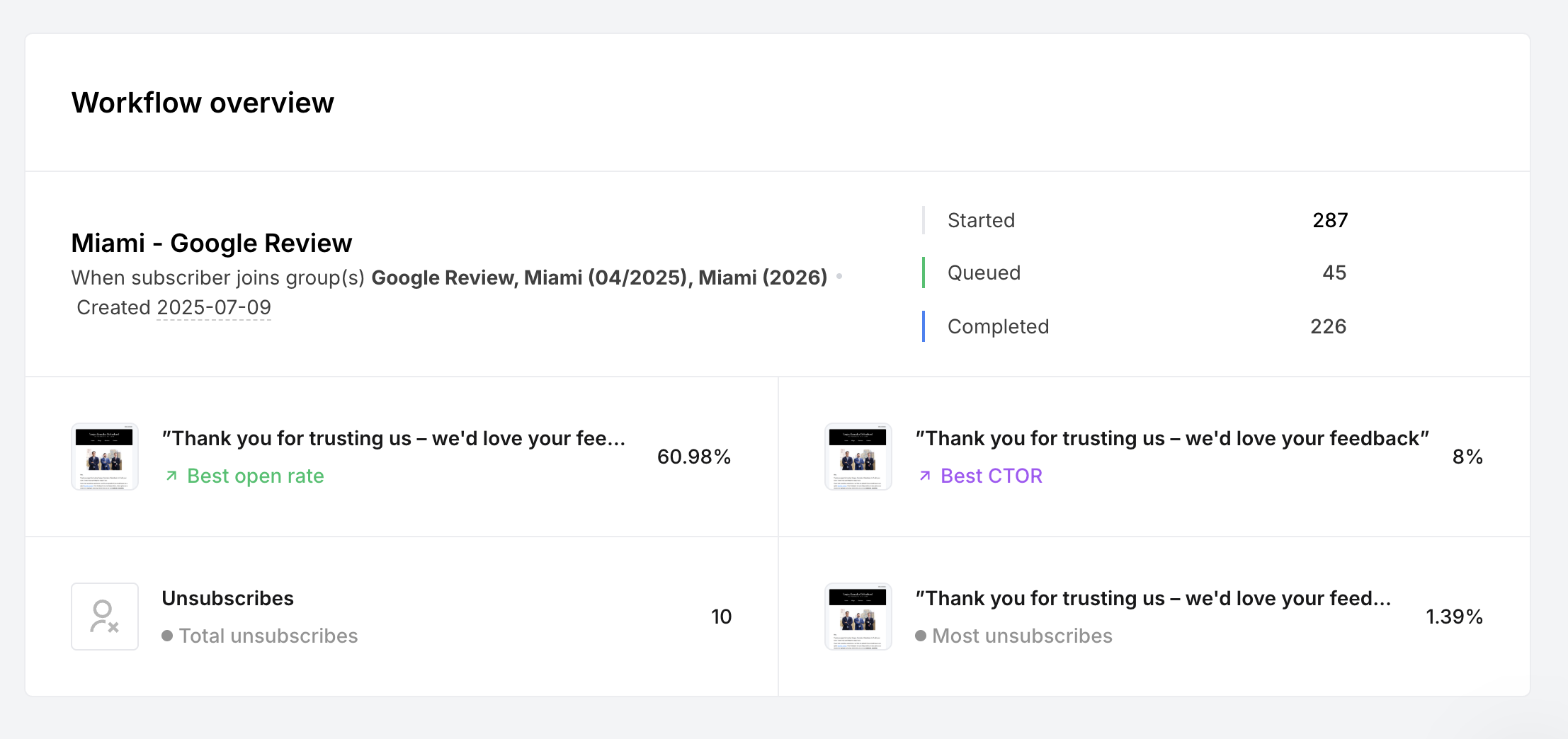Click the unsubscribes person-with-x icon
Image resolution: width=1568 pixels, height=739 pixels.
click(105, 617)
